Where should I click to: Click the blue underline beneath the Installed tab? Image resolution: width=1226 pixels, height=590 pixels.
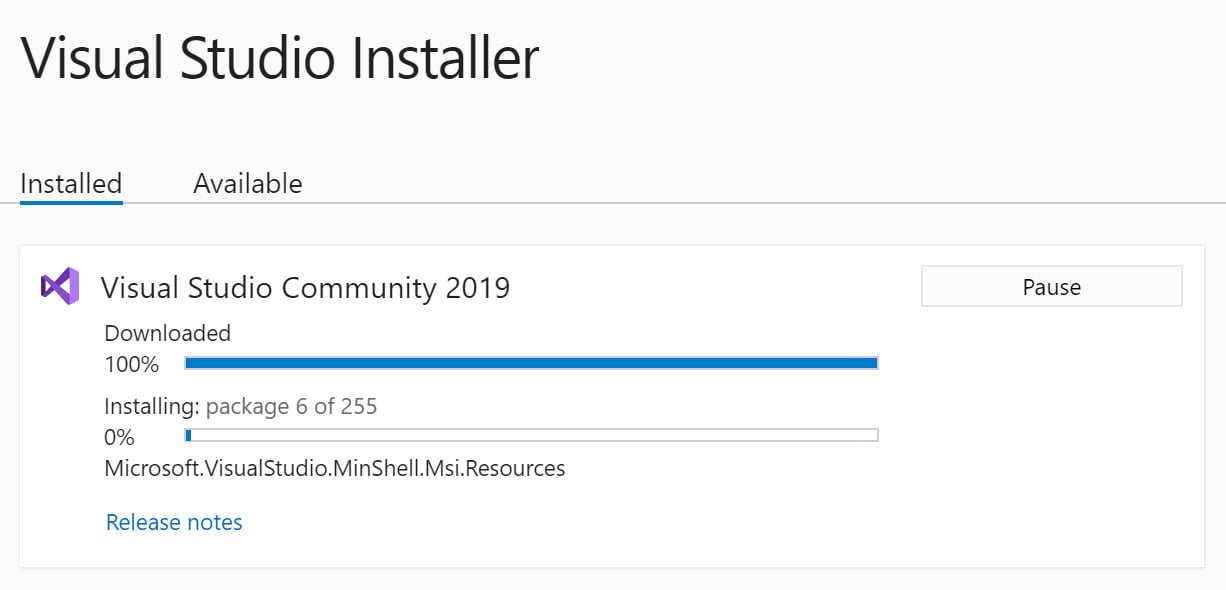(71, 202)
